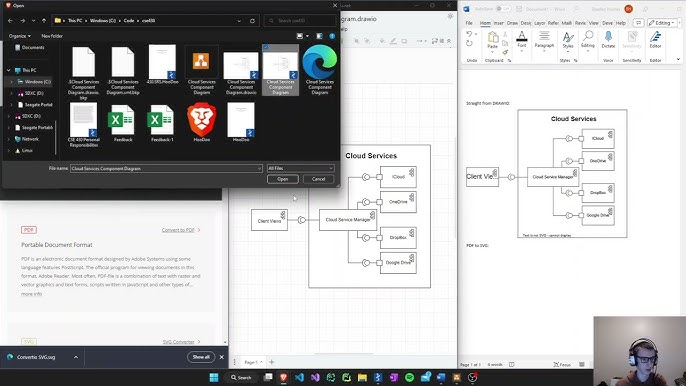
Task: Select Documents in navigation pane
Action: pyautogui.click(x=30, y=47)
